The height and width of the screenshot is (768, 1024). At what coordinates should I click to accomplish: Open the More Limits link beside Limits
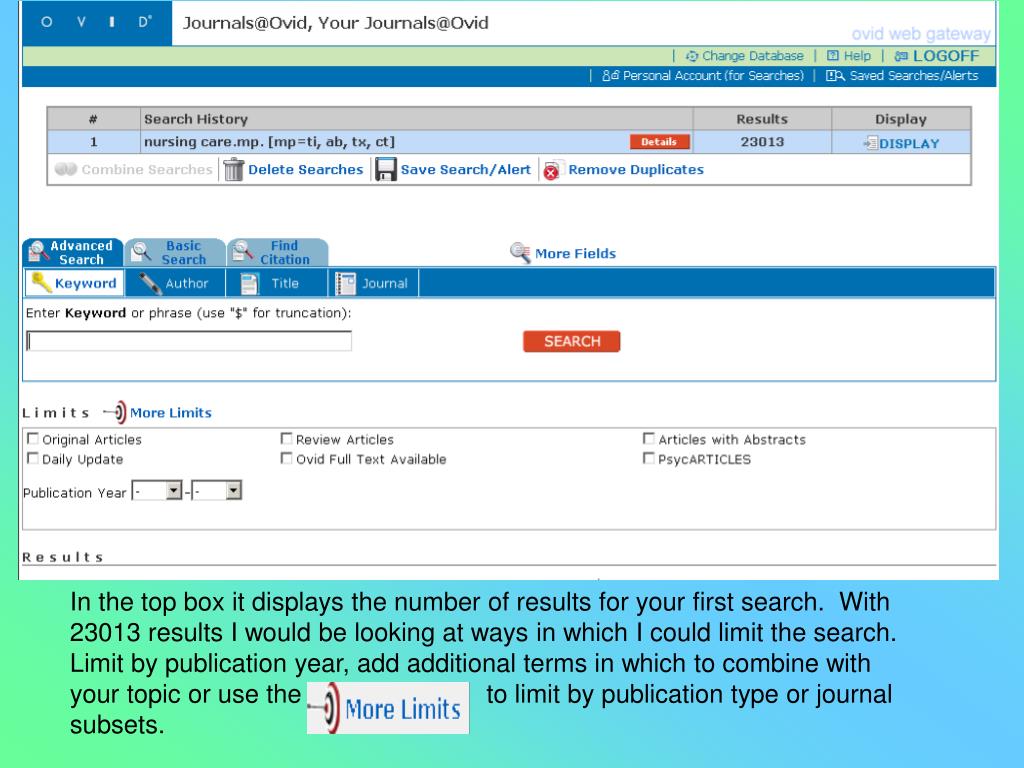coord(171,413)
